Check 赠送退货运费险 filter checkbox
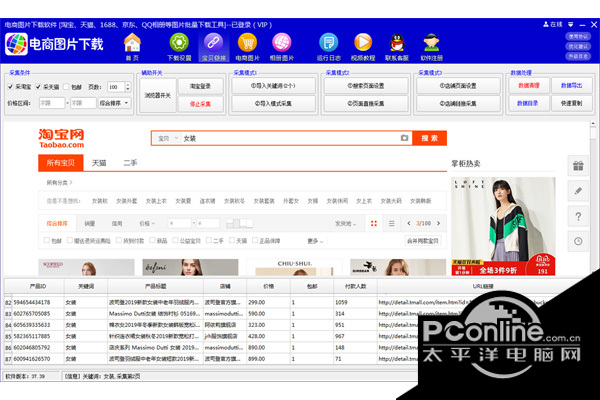The width and height of the screenshot is (600, 400). point(70,240)
